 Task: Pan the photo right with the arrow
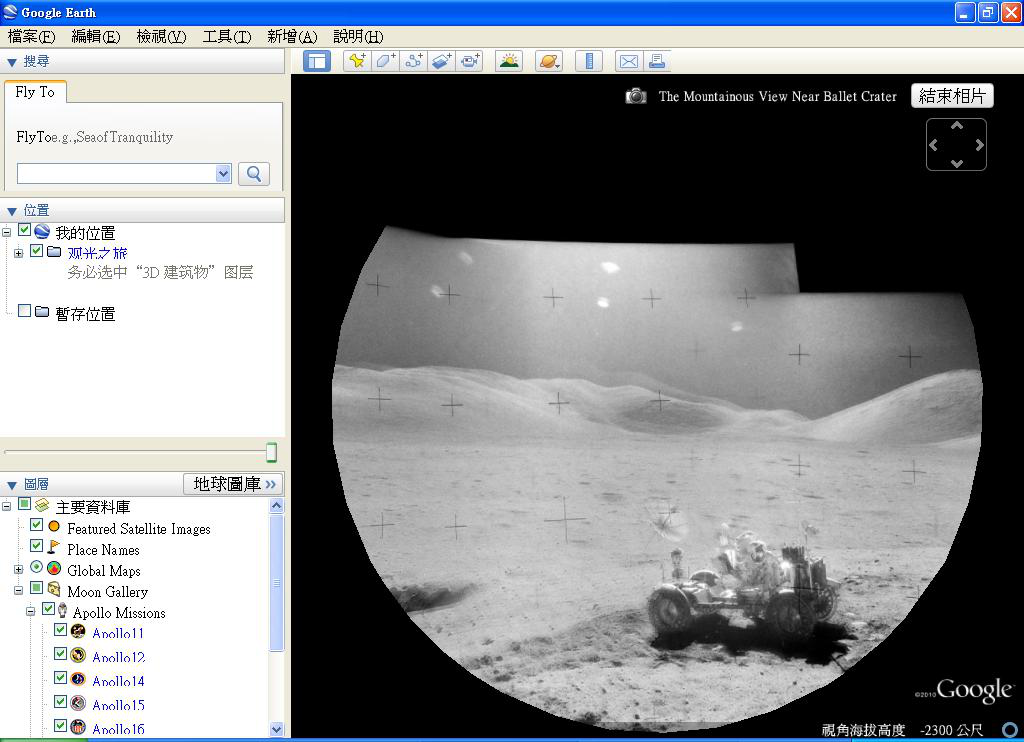click(980, 145)
